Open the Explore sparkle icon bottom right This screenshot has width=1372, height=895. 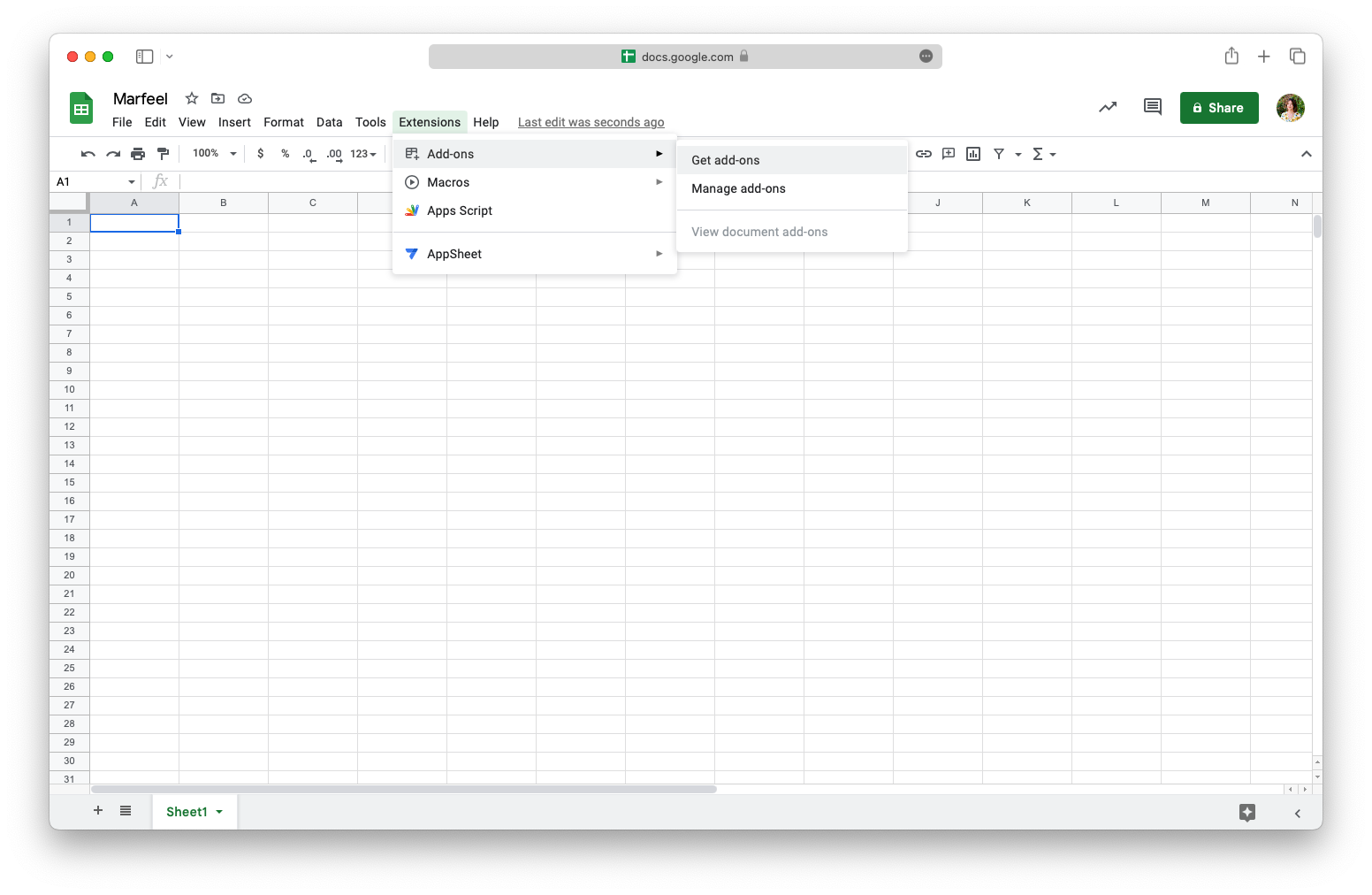[1247, 812]
